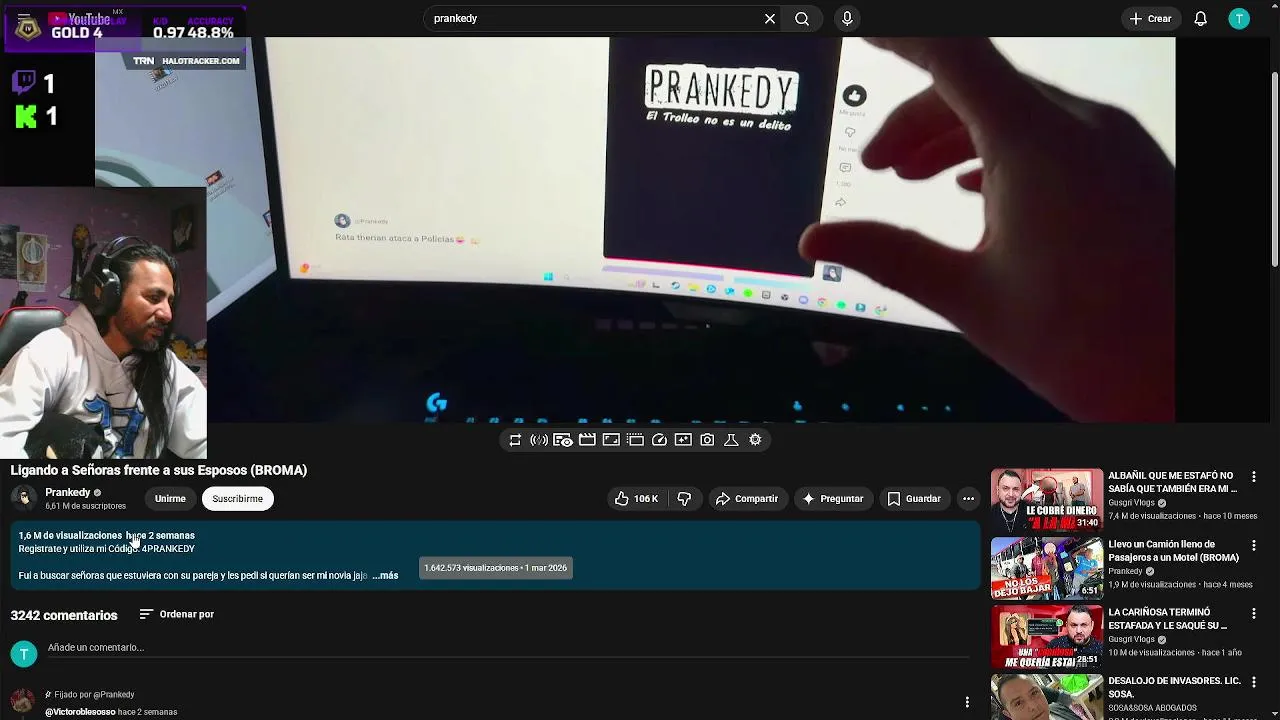This screenshot has width=1280, height=720.
Task: Click the Suscribirme button
Action: (x=237, y=498)
